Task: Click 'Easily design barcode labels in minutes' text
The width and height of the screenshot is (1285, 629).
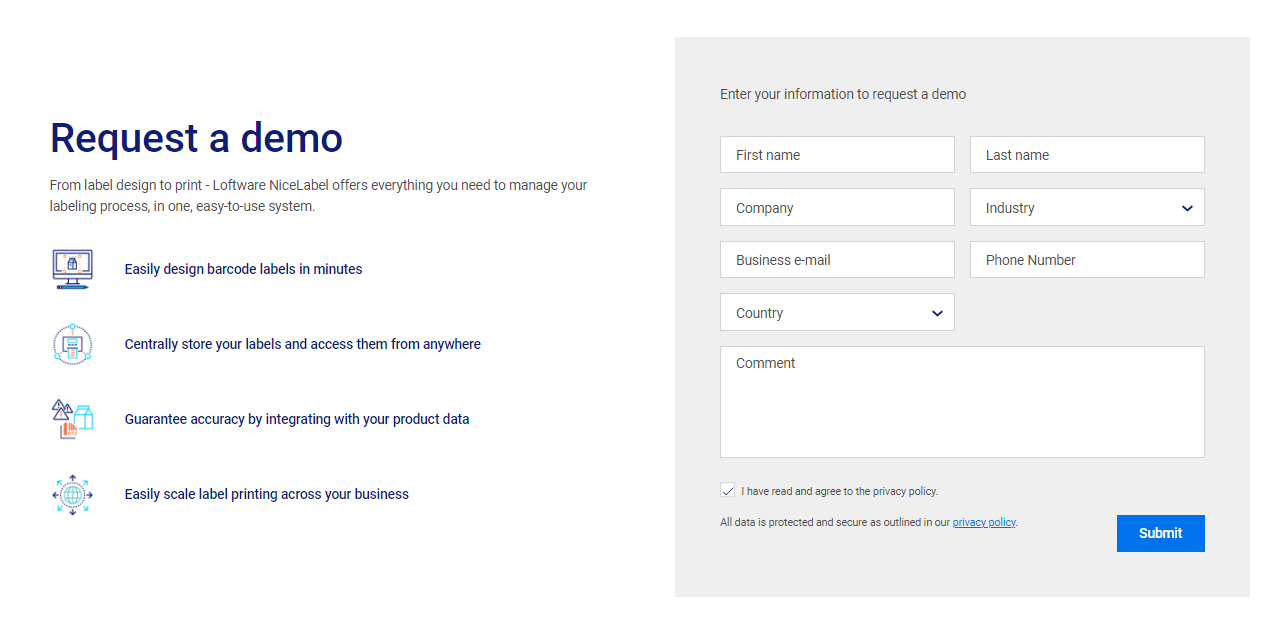Action: [243, 269]
